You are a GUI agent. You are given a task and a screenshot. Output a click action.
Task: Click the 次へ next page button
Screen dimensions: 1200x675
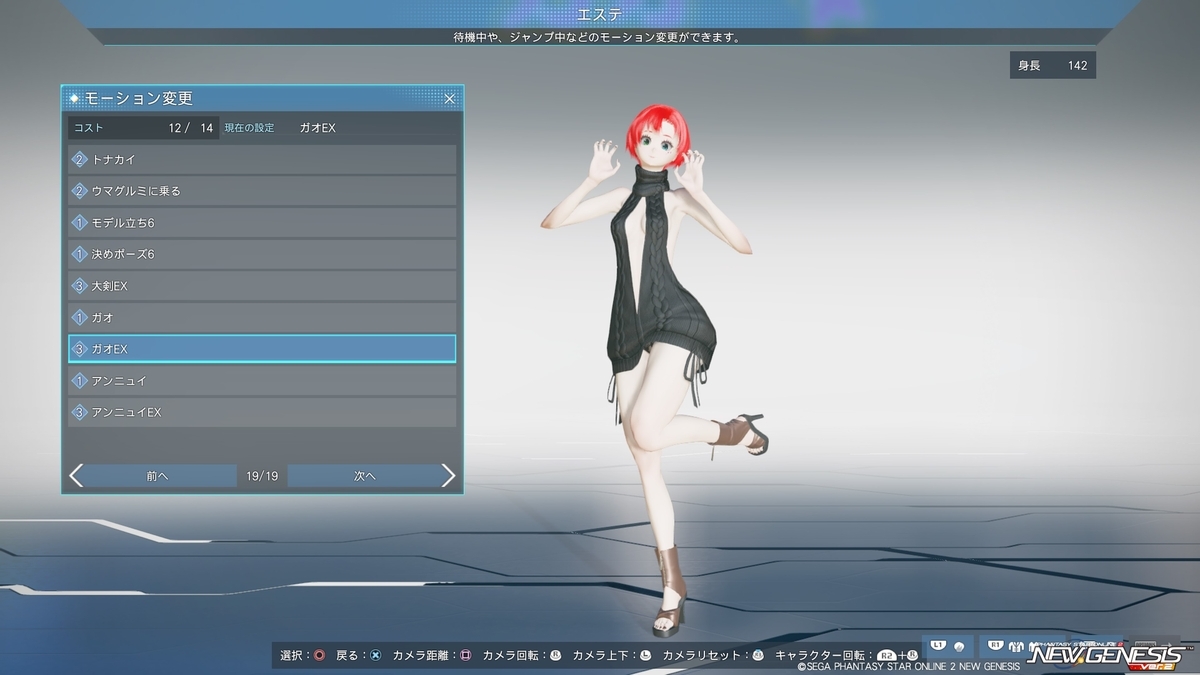click(x=364, y=476)
